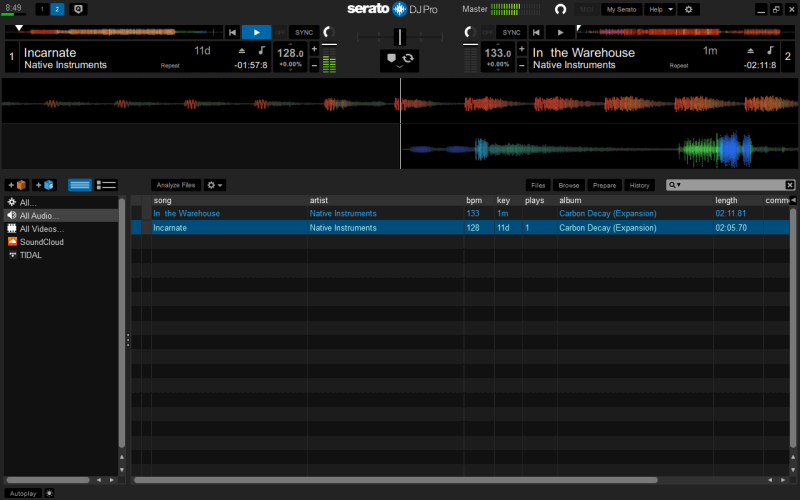Play deck 1 with the blue play button
This screenshot has width=800, height=500.
(x=256, y=32)
